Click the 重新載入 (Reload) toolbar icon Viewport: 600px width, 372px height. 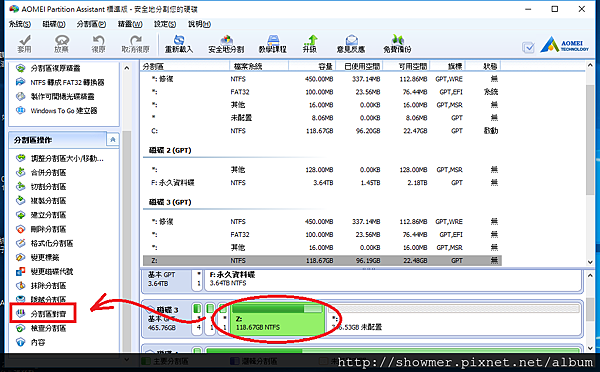(179, 44)
